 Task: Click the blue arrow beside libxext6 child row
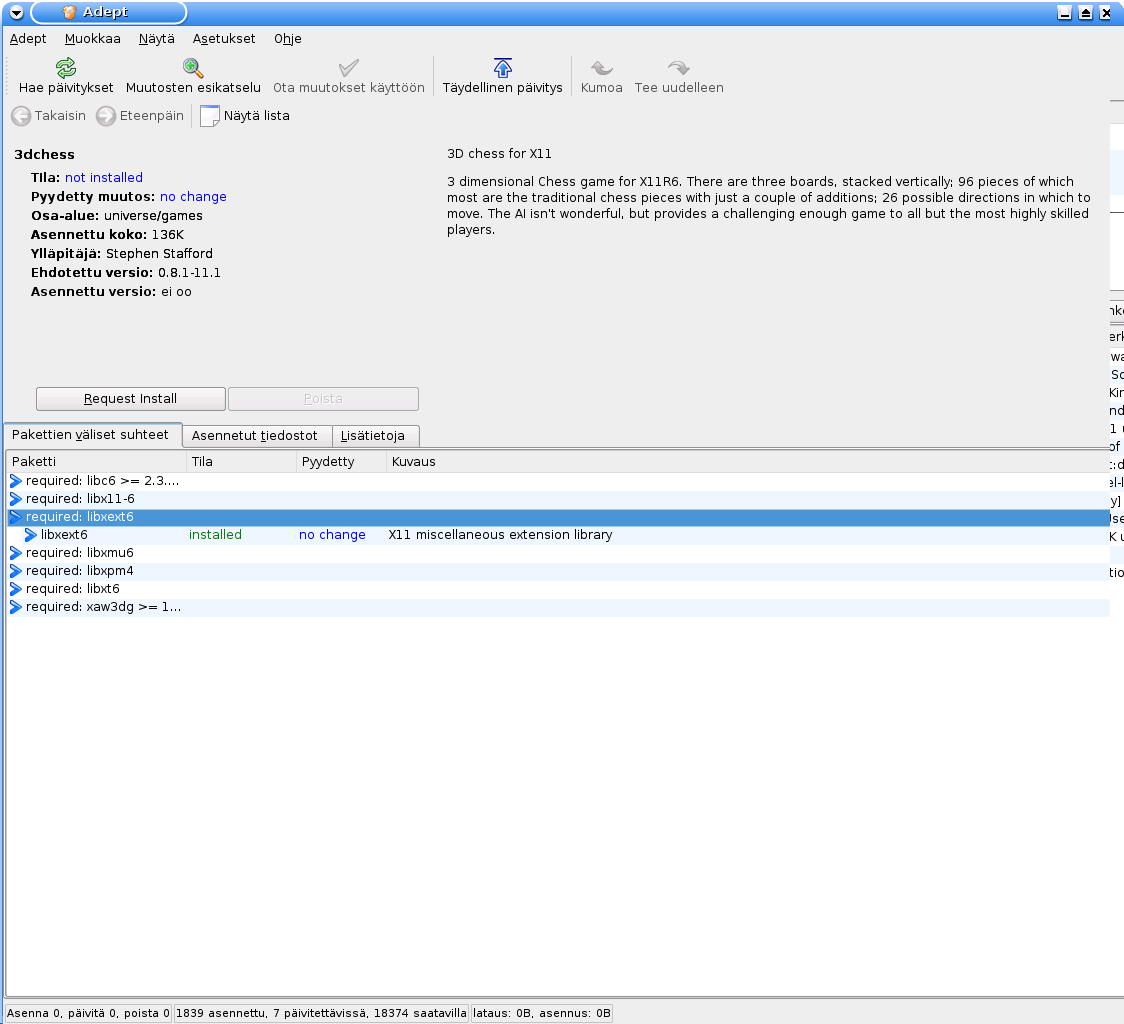(31, 535)
